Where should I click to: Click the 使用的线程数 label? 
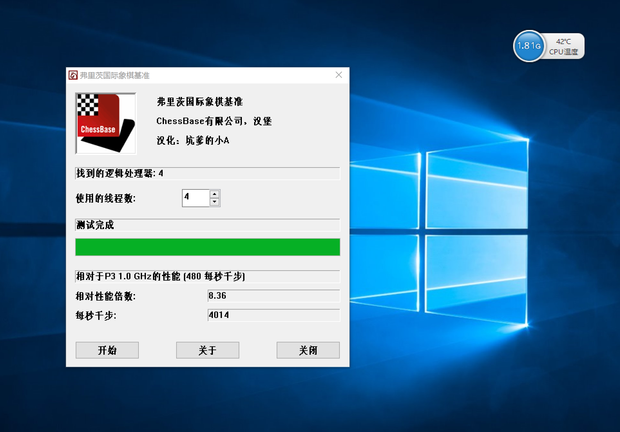pyautogui.click(x=106, y=198)
